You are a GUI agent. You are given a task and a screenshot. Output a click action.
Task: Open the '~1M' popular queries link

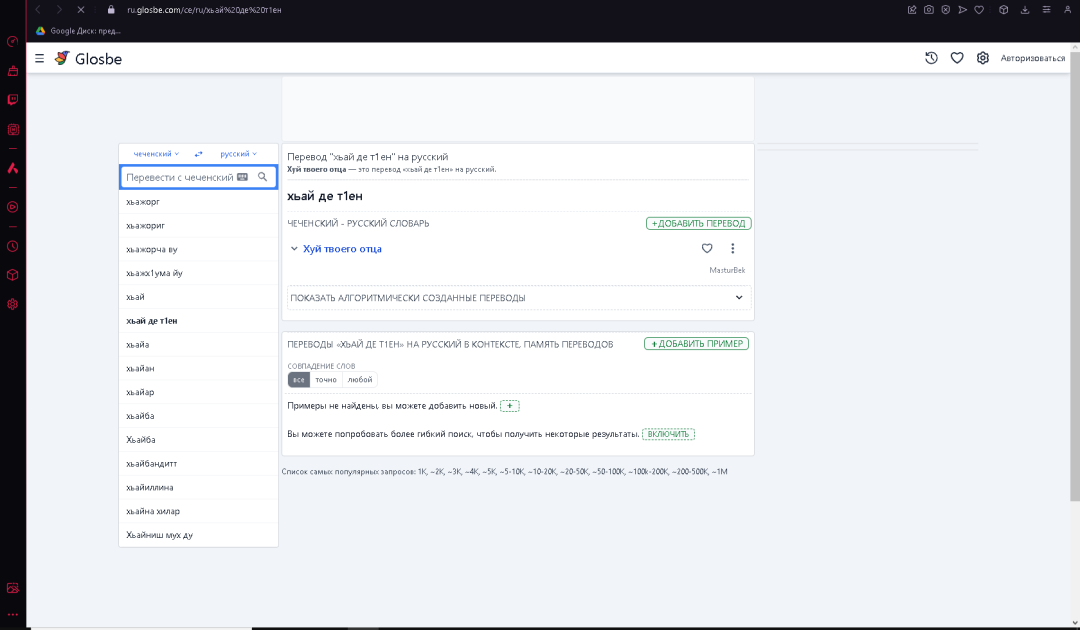(x=719, y=472)
